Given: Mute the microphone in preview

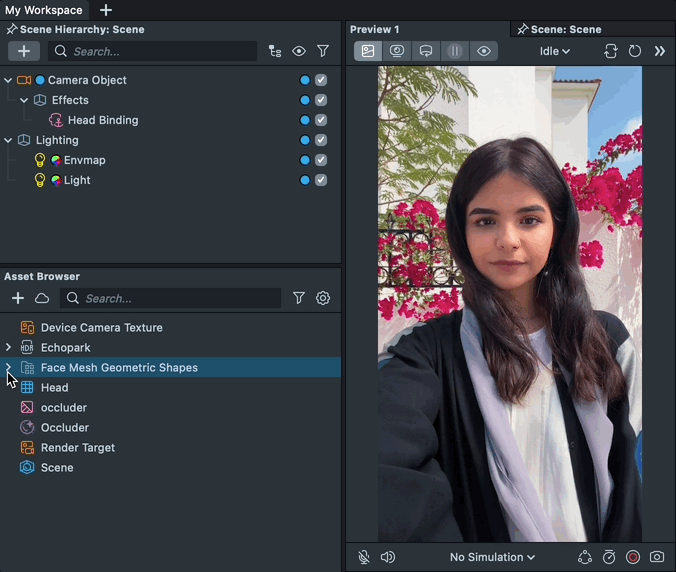Looking at the screenshot, I should (x=365, y=557).
